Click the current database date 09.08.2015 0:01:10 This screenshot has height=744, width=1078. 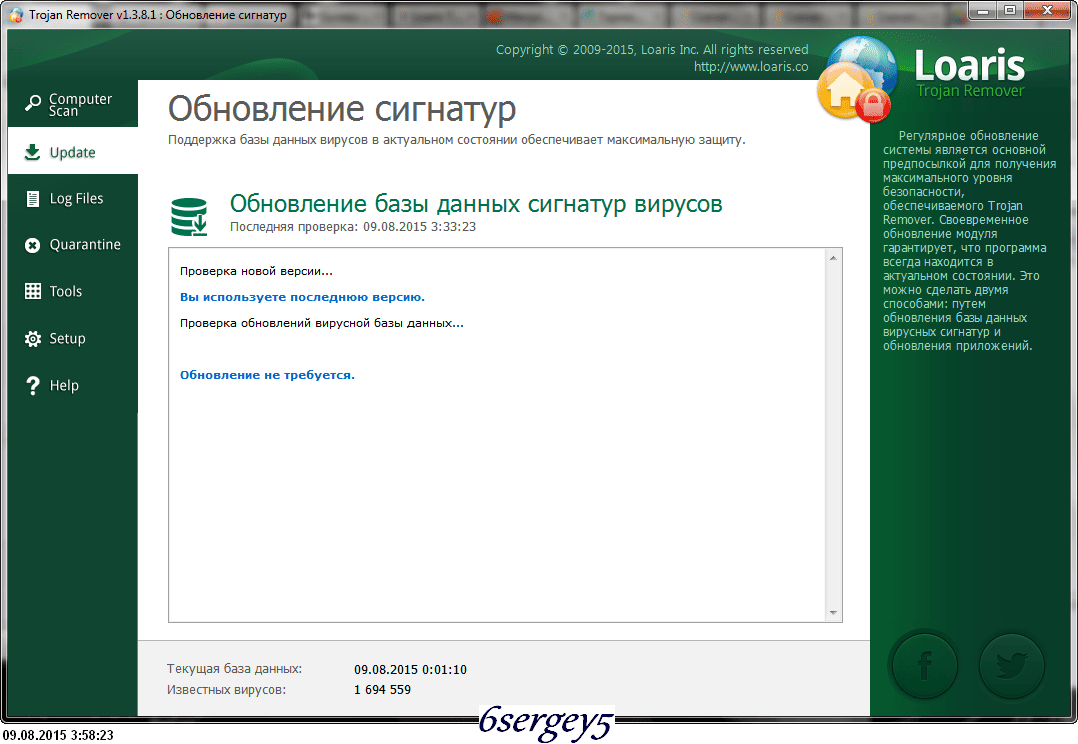click(410, 669)
